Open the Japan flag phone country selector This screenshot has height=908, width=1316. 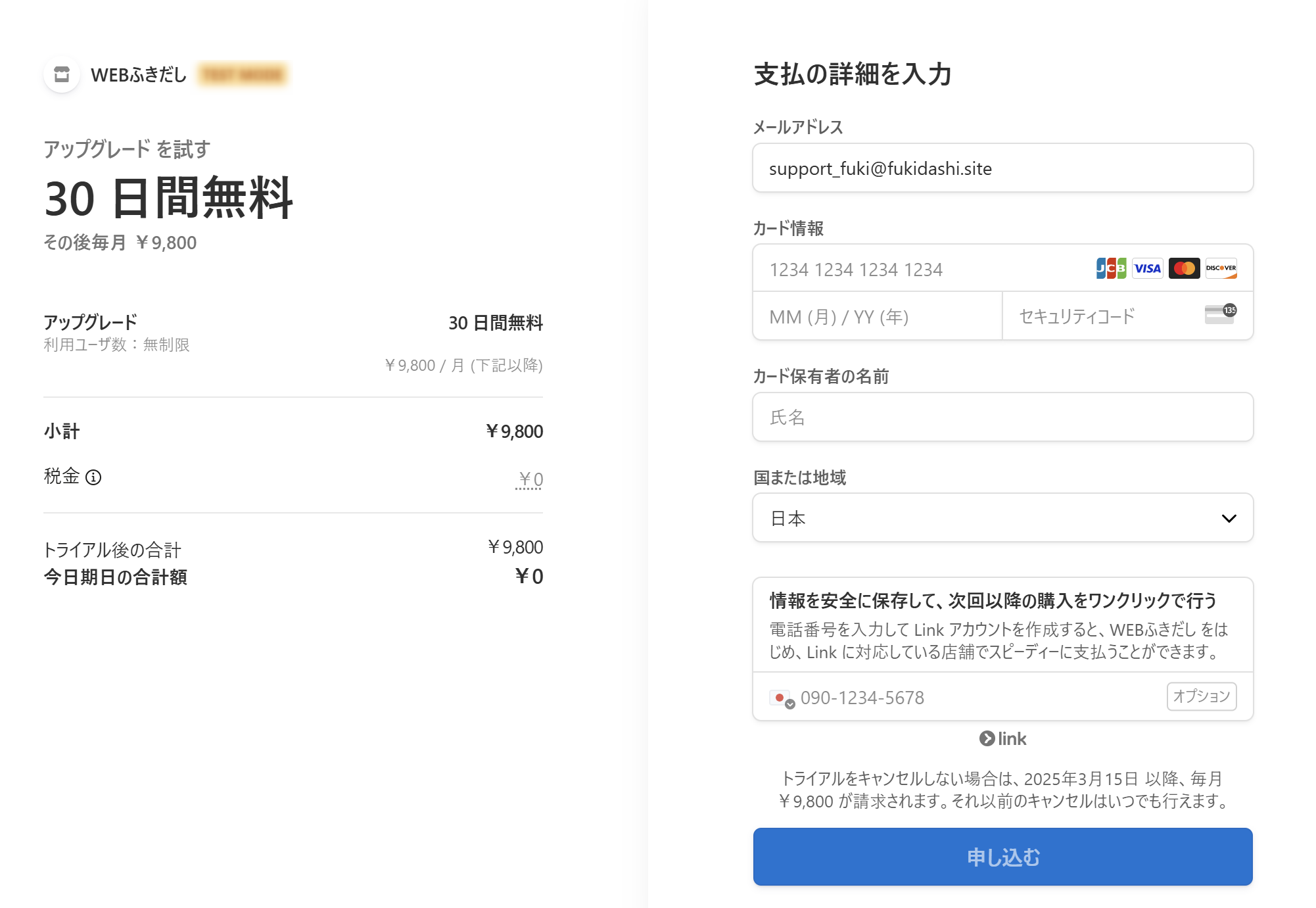point(782,698)
